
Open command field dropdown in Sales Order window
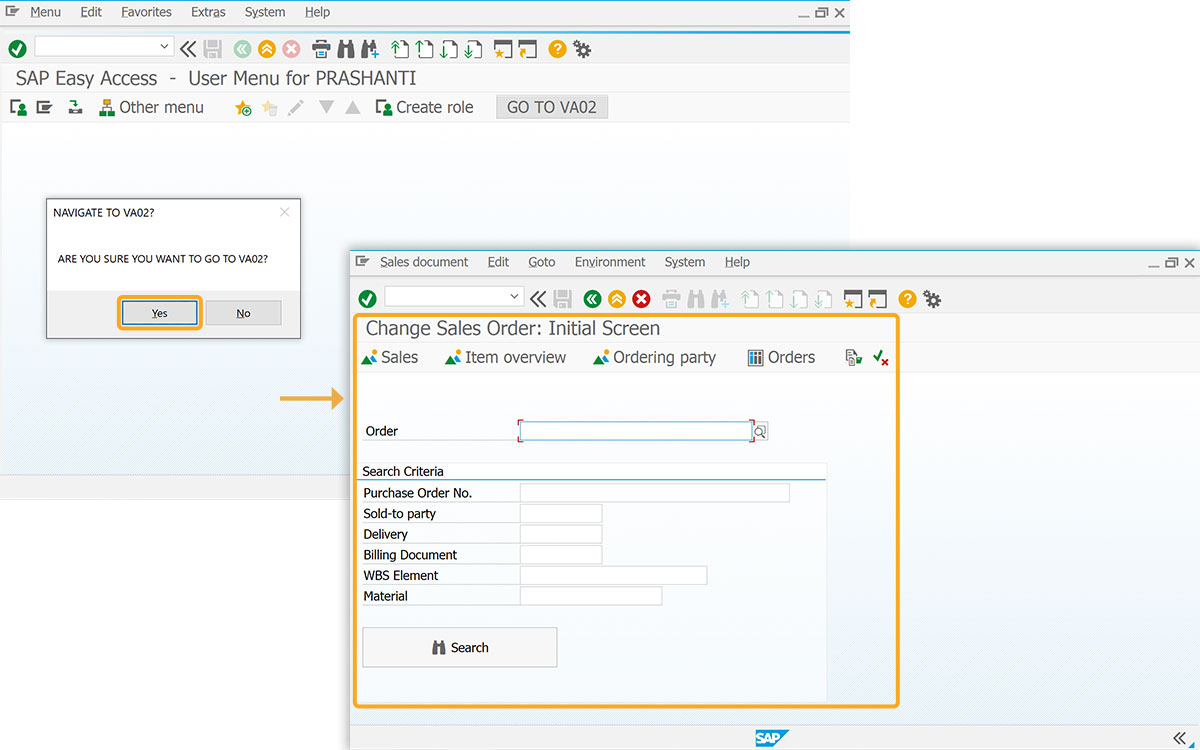pos(515,297)
